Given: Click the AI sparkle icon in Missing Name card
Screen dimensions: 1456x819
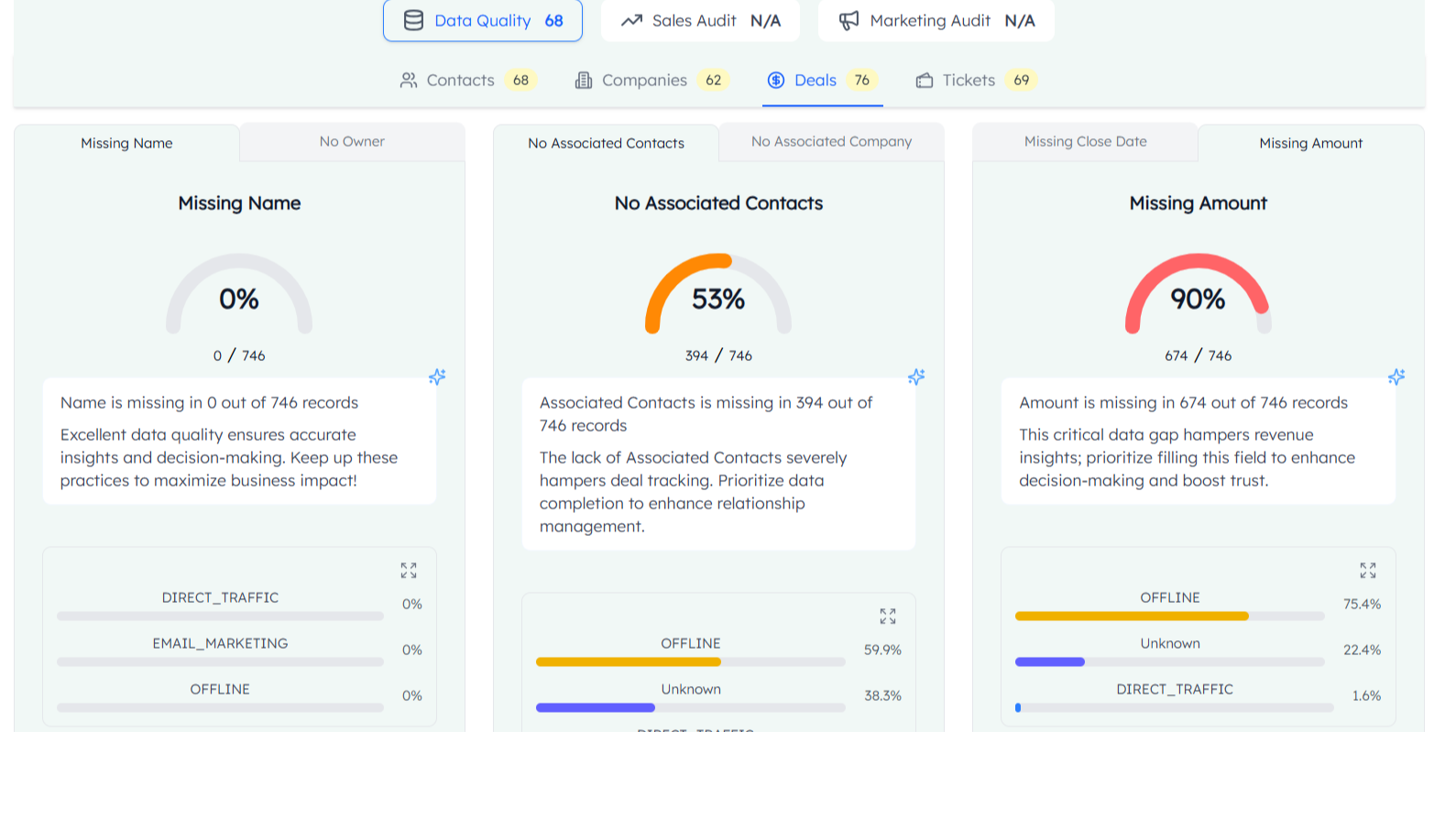Looking at the screenshot, I should [x=437, y=377].
